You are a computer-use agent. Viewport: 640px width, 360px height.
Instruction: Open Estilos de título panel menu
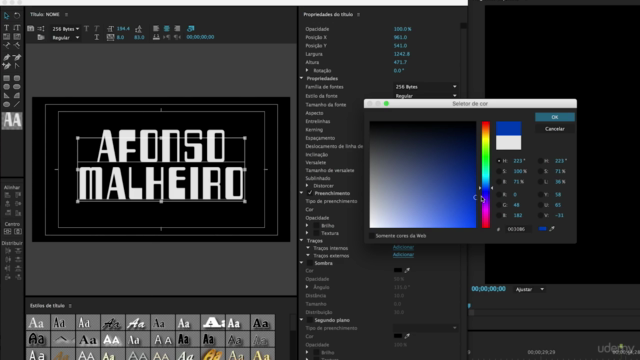pyautogui.click(x=70, y=306)
